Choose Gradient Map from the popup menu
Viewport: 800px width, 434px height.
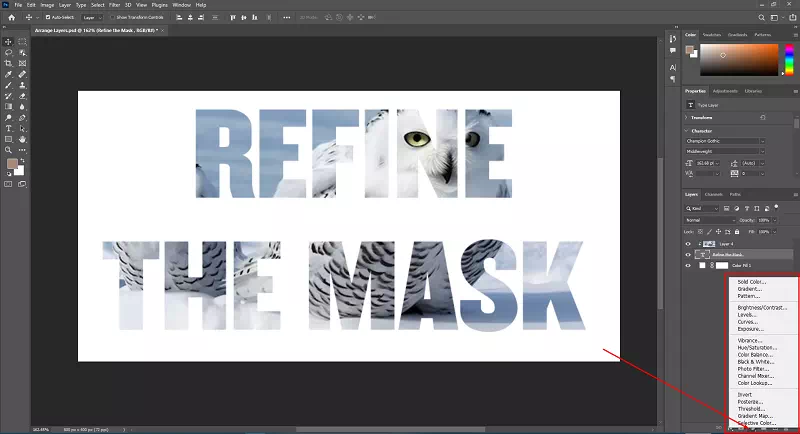tap(755, 416)
